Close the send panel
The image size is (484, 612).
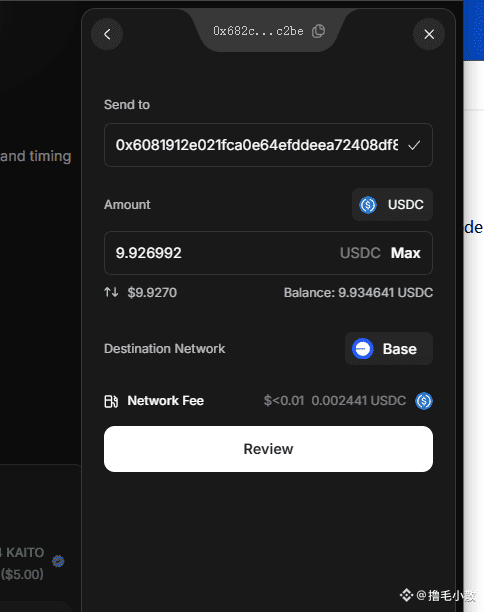click(x=429, y=34)
